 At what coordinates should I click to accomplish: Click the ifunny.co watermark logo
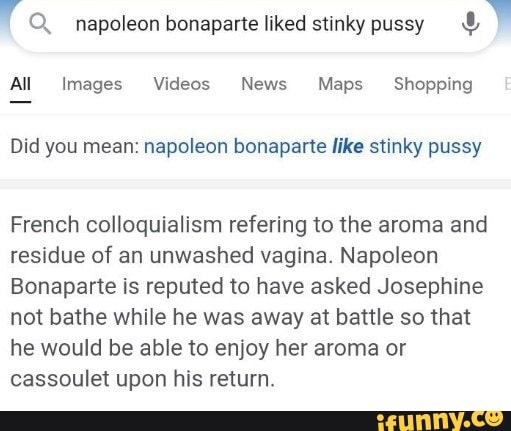[x=440, y=421]
